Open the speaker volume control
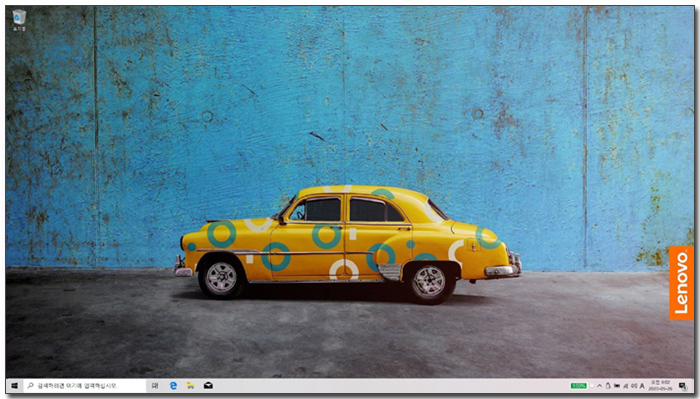700x399 pixels. 634,386
